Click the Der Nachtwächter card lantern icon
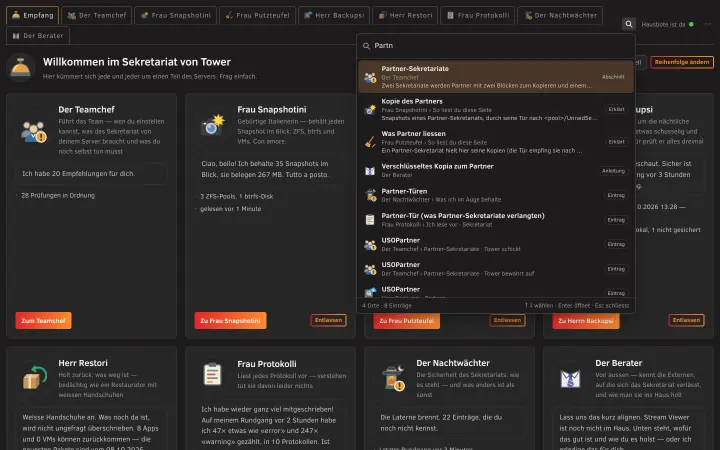This screenshot has height=450, width=720. pos(394,378)
